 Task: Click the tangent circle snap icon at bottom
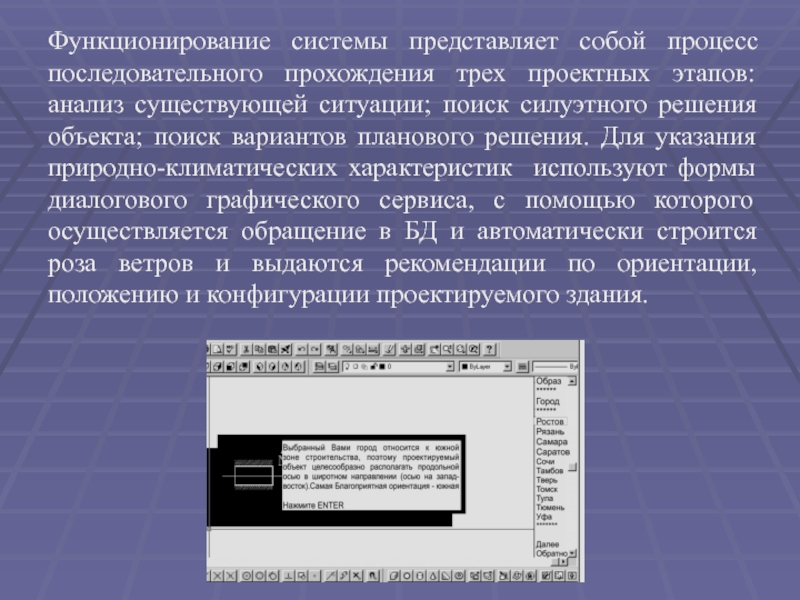tap(272, 576)
